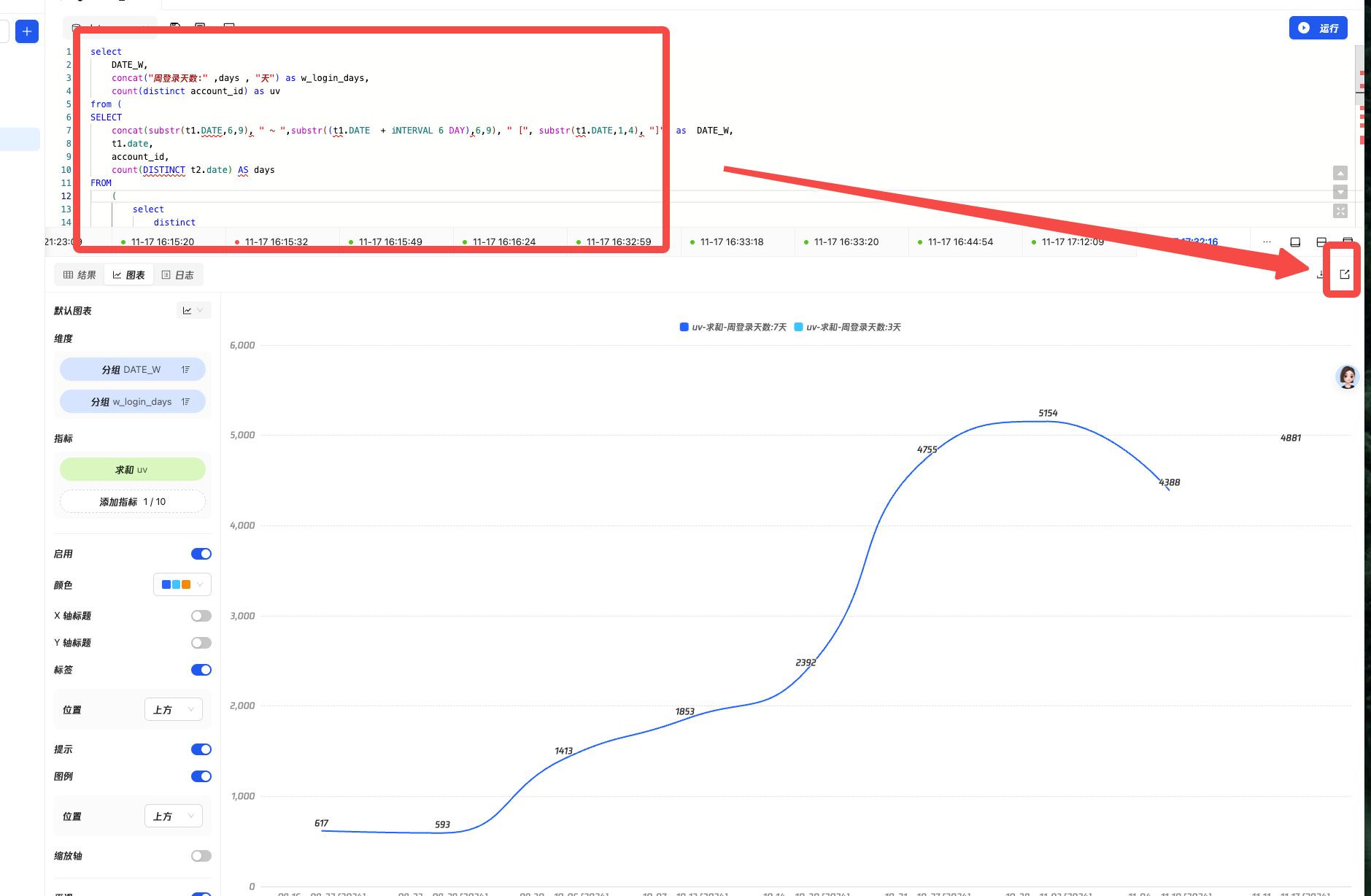Click the collapse editor fullscreen icon
Screen dimensions: 1371x896
(1340, 211)
